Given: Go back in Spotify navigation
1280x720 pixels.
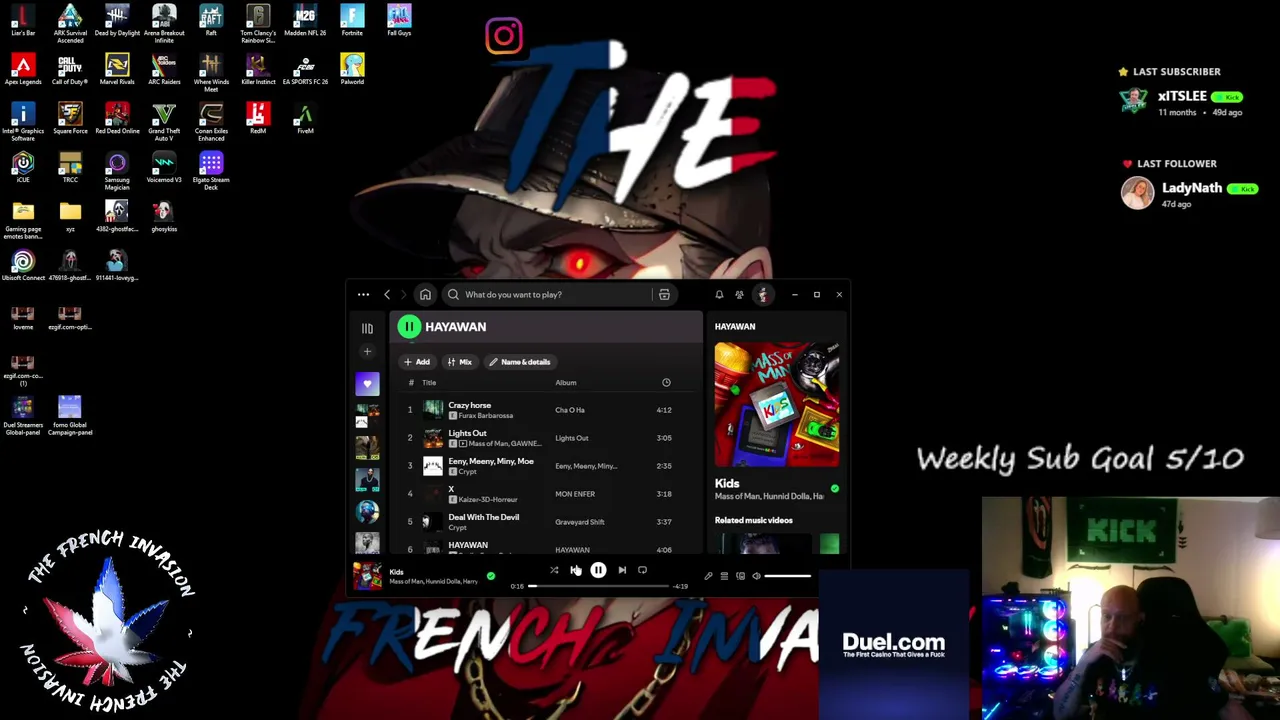Looking at the screenshot, I should point(387,295).
